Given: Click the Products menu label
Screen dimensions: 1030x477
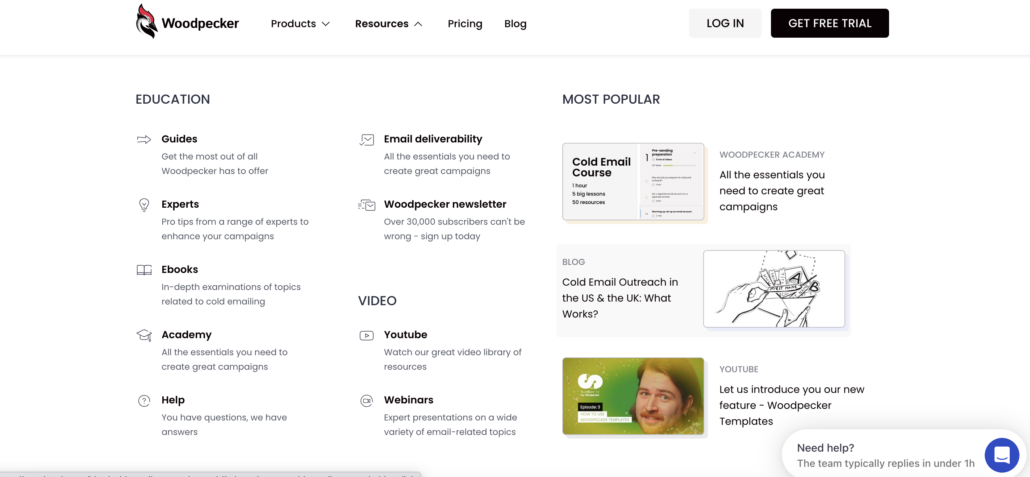Looking at the screenshot, I should coord(293,24).
